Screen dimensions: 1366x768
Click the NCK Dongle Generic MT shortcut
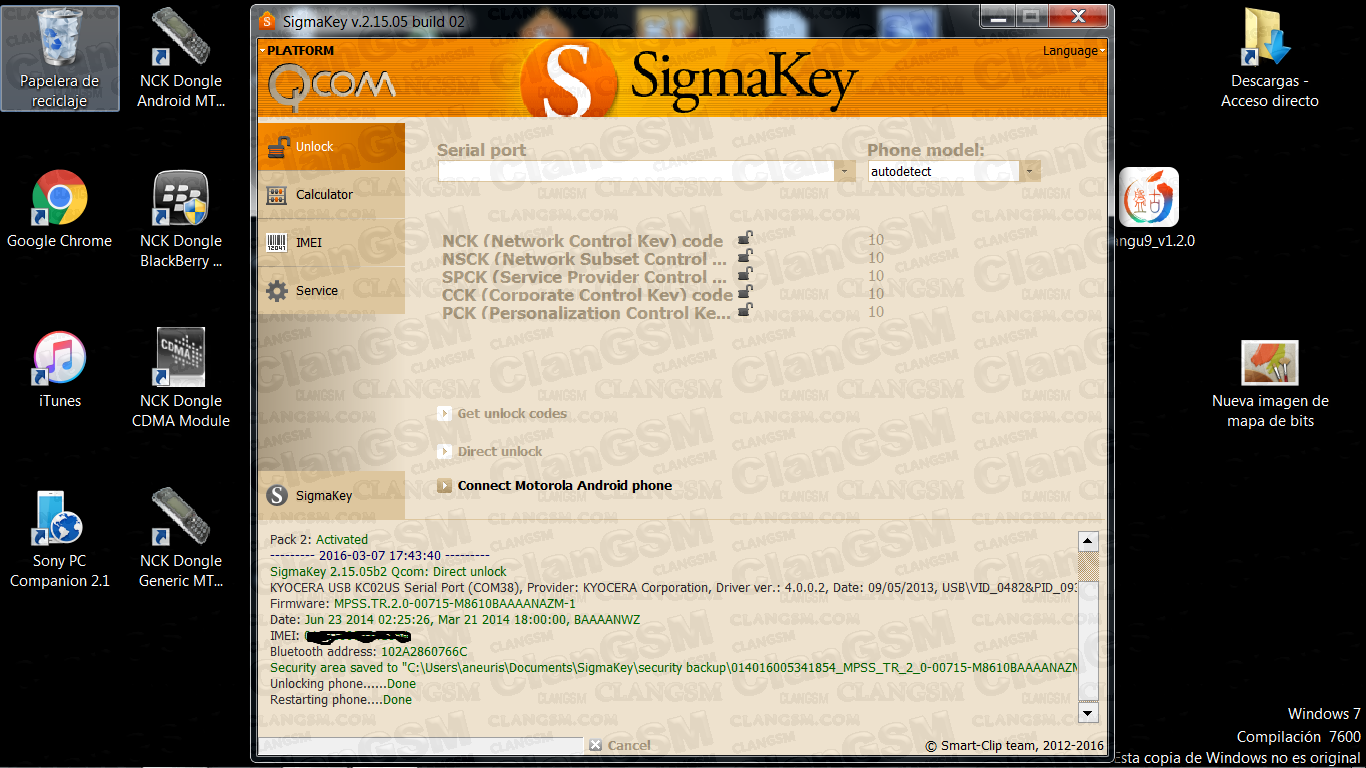(x=180, y=539)
